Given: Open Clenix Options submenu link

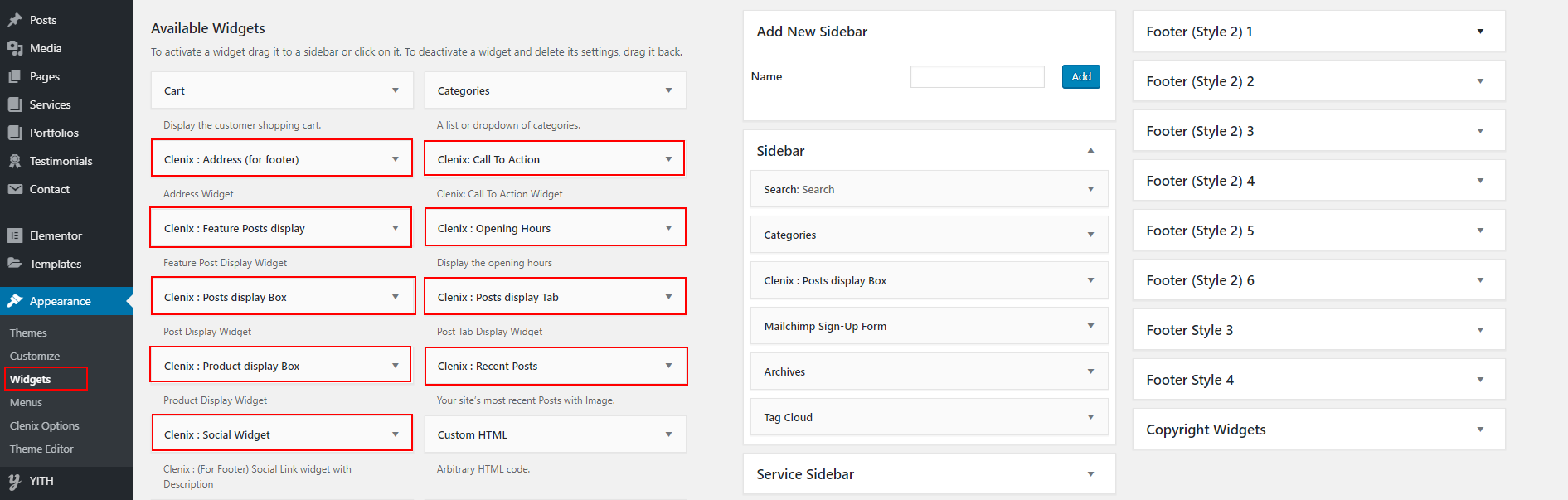Looking at the screenshot, I should point(45,425).
